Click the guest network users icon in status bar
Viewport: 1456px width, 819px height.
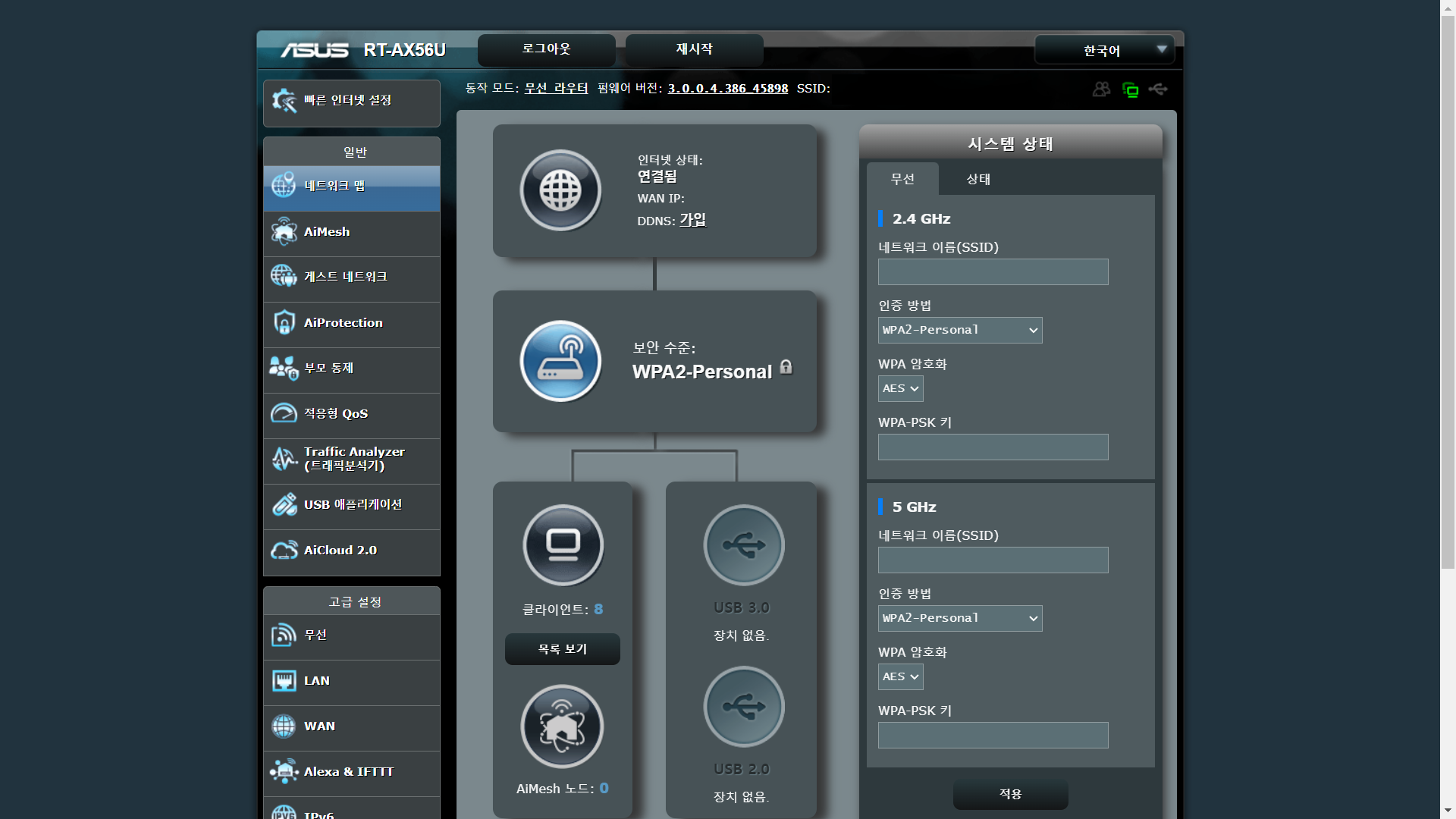[1101, 89]
